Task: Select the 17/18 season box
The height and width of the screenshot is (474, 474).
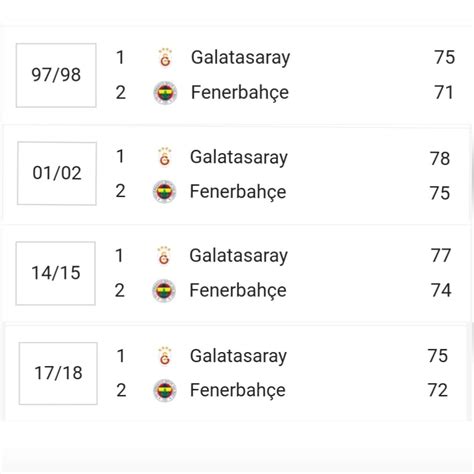Action: click(x=58, y=373)
